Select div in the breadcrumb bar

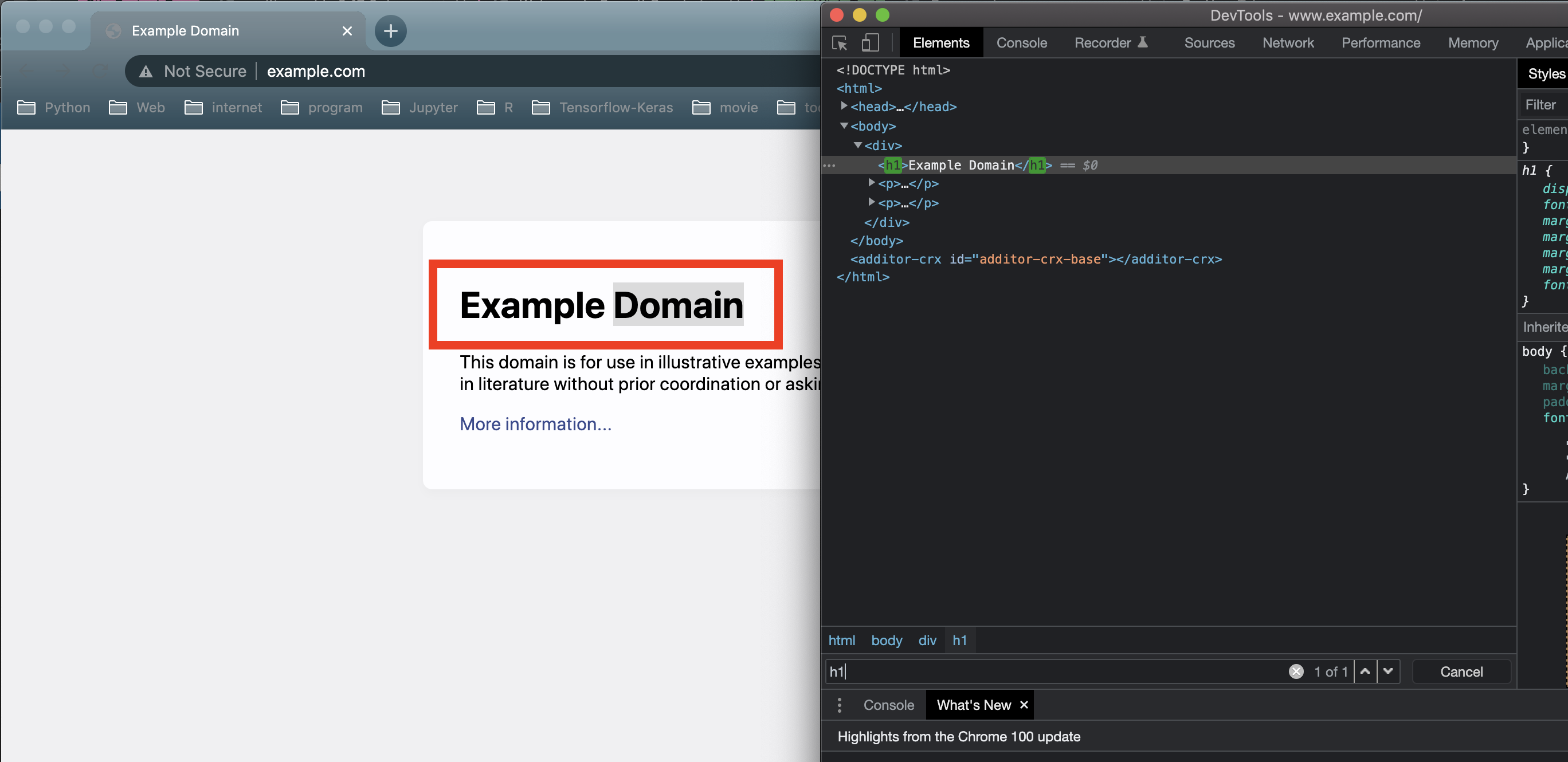pos(927,641)
